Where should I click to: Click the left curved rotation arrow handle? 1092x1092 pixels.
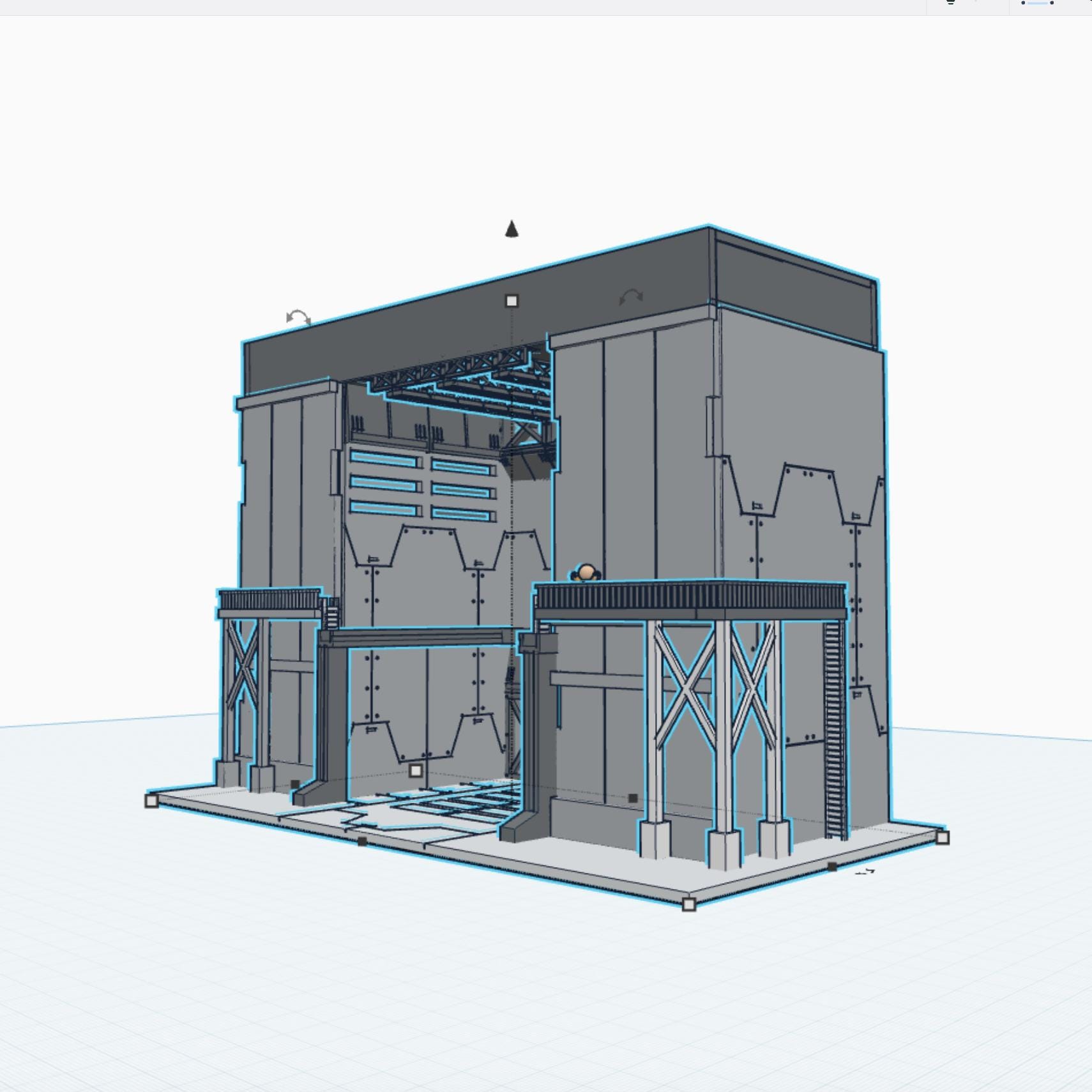pos(298,317)
